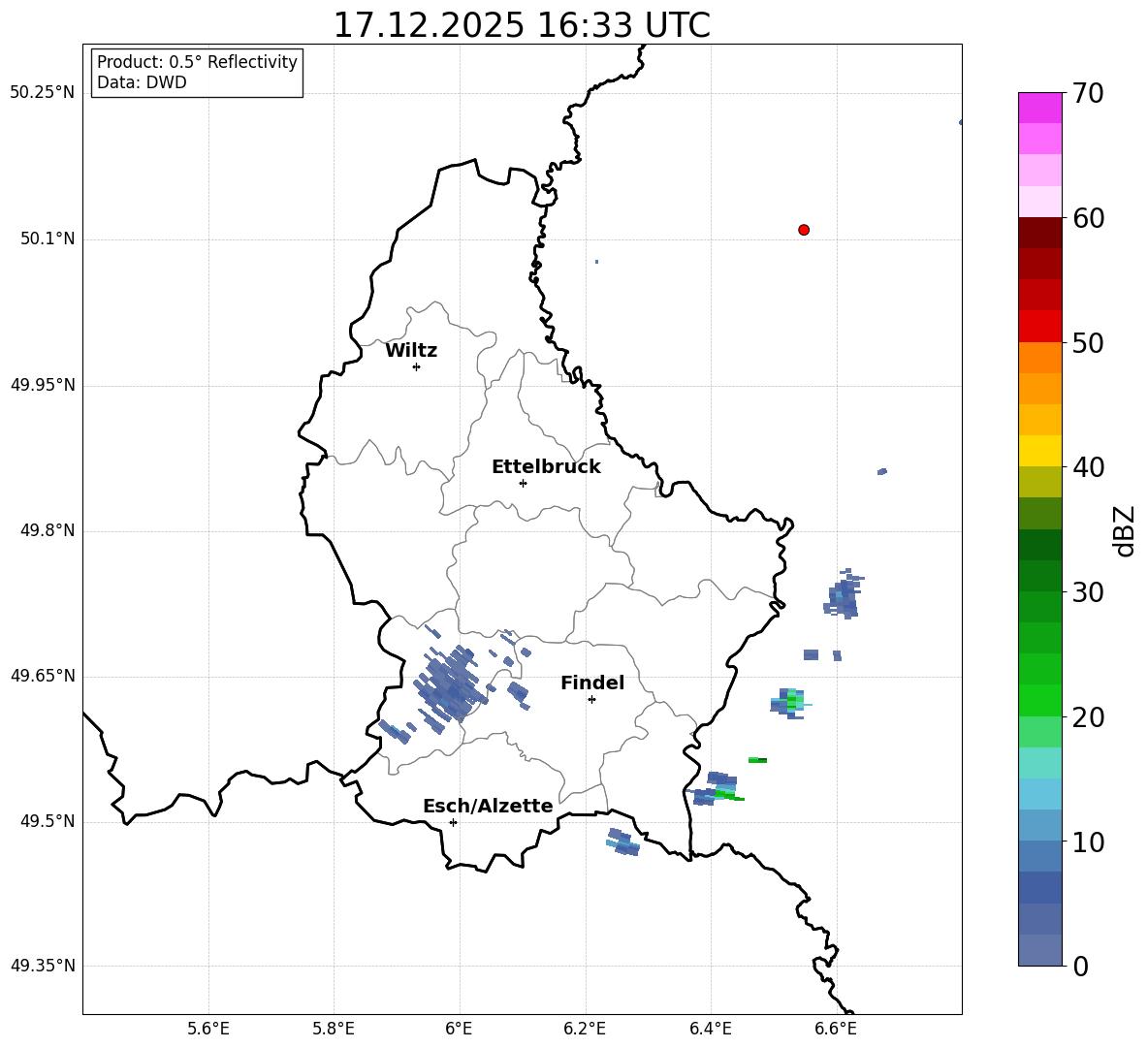Click the title timestamp 17.12.2025 16:33 UTC

(x=522, y=25)
